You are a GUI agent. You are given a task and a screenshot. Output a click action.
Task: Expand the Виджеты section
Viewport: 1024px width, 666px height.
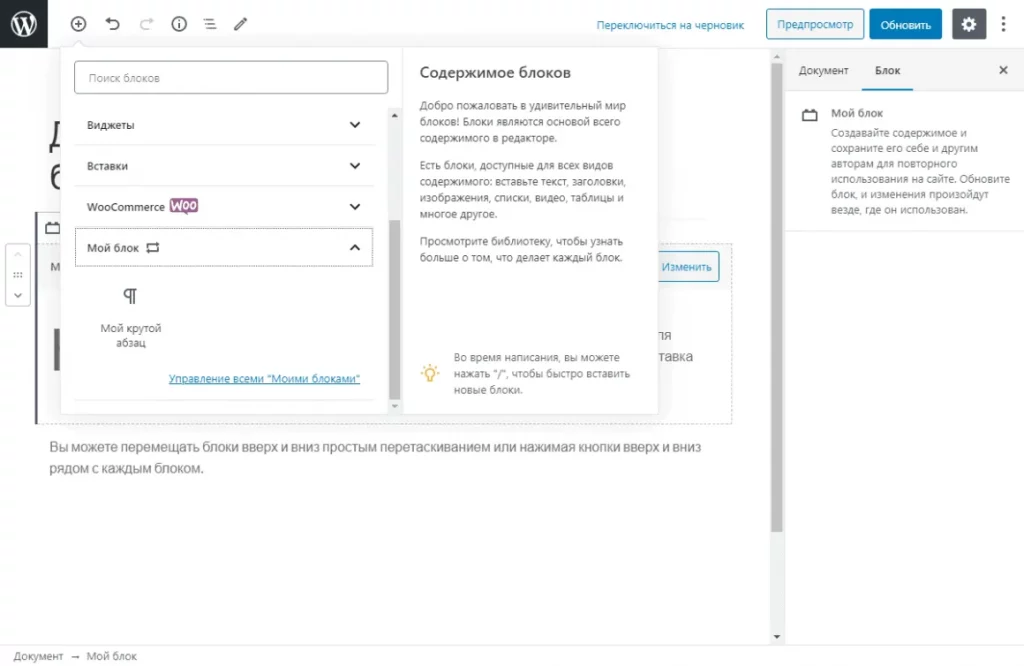(x=224, y=125)
